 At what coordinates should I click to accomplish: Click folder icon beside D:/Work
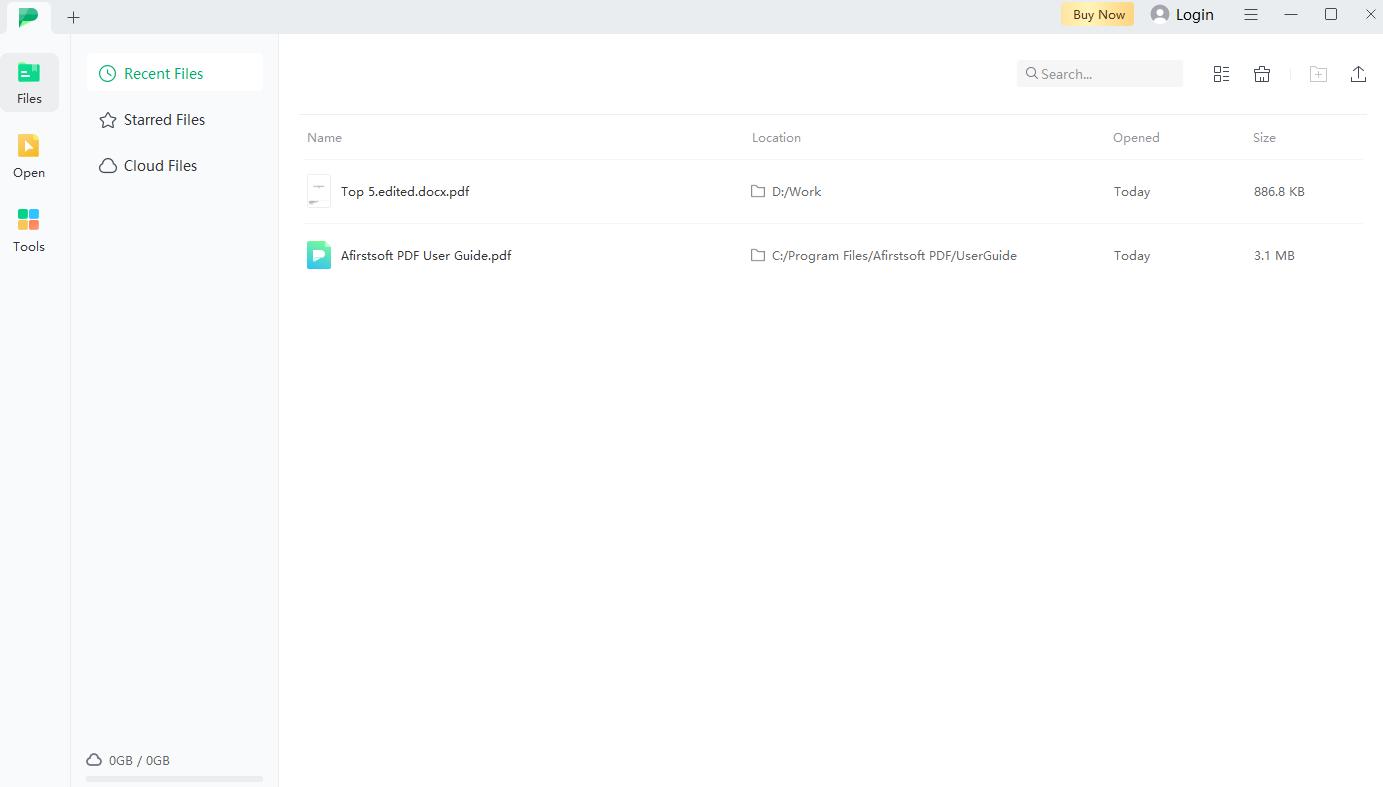758,191
